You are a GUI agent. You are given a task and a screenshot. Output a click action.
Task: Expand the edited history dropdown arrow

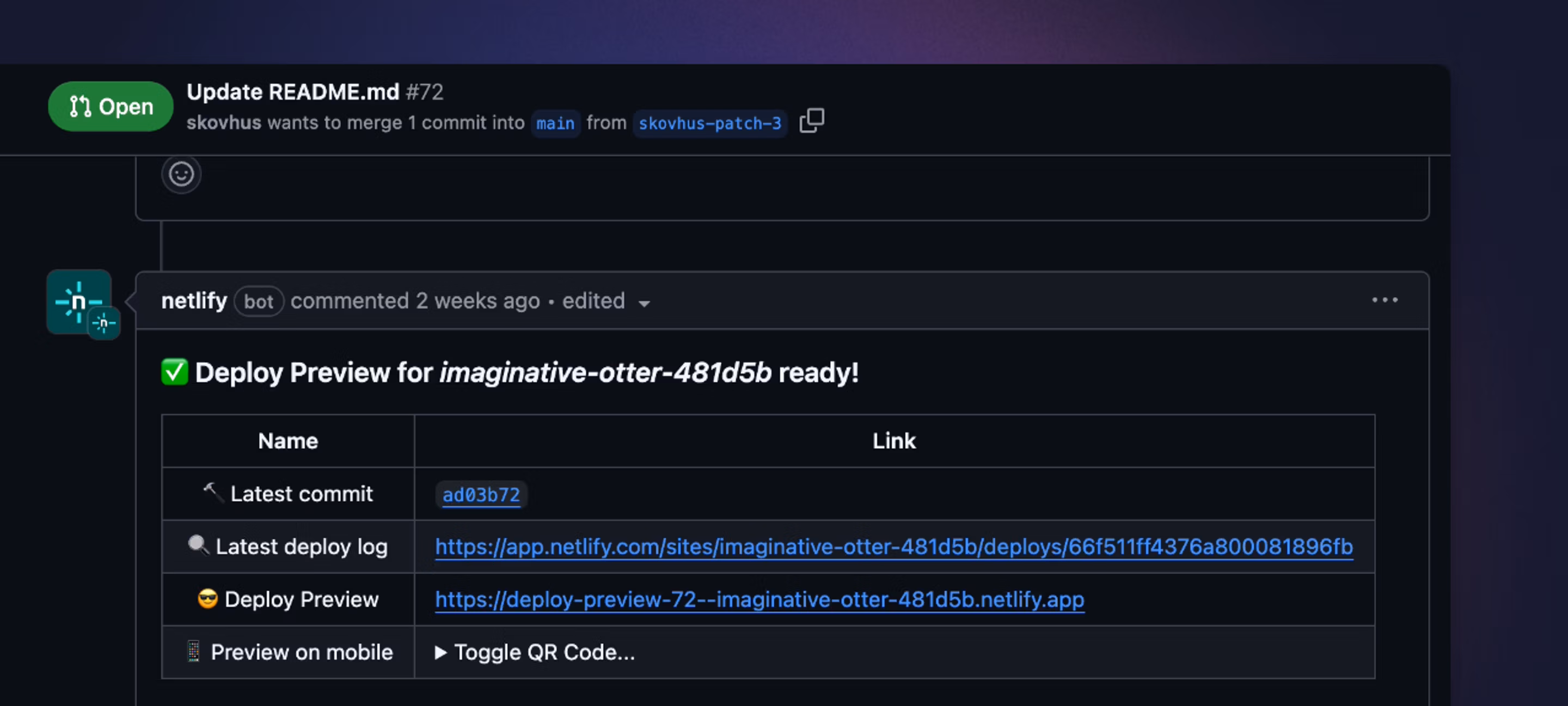(644, 303)
